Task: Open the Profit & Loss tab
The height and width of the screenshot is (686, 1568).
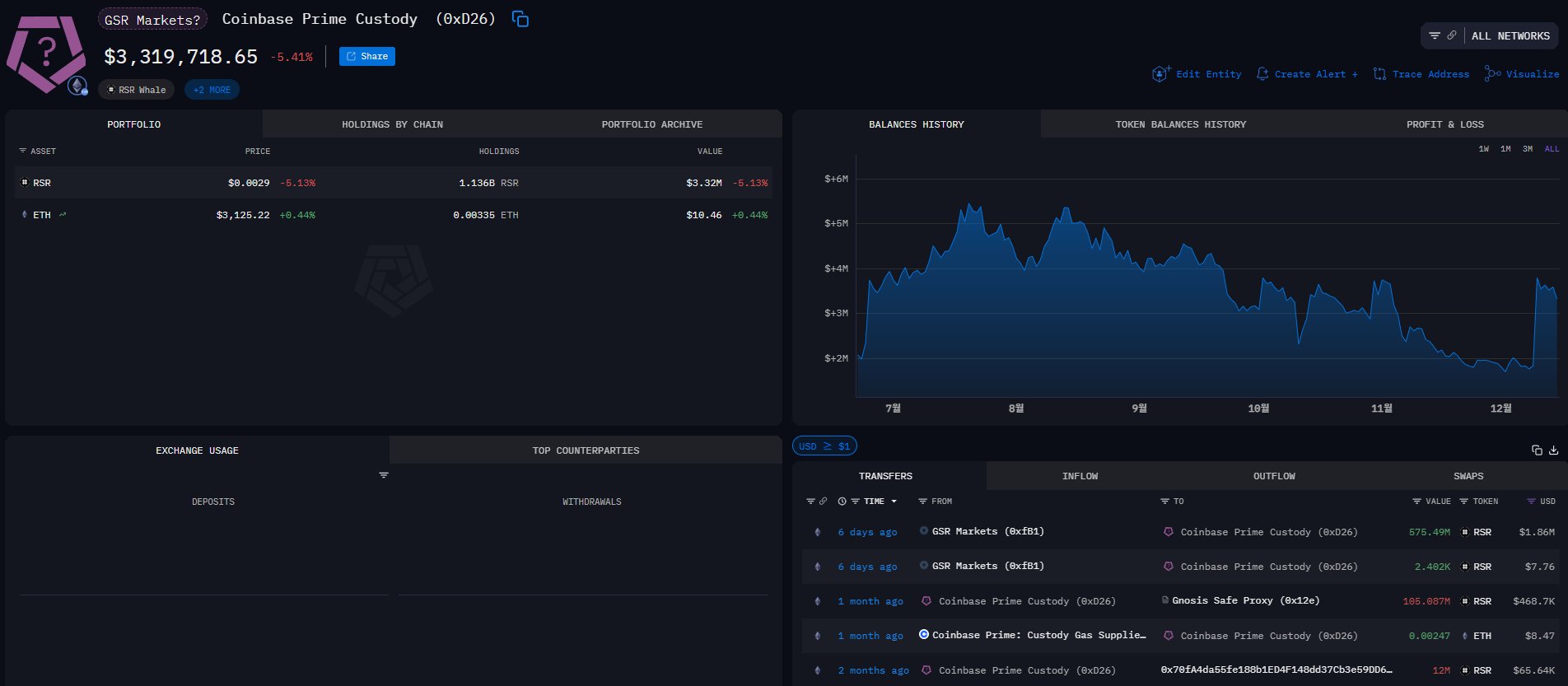Action: tap(1444, 124)
